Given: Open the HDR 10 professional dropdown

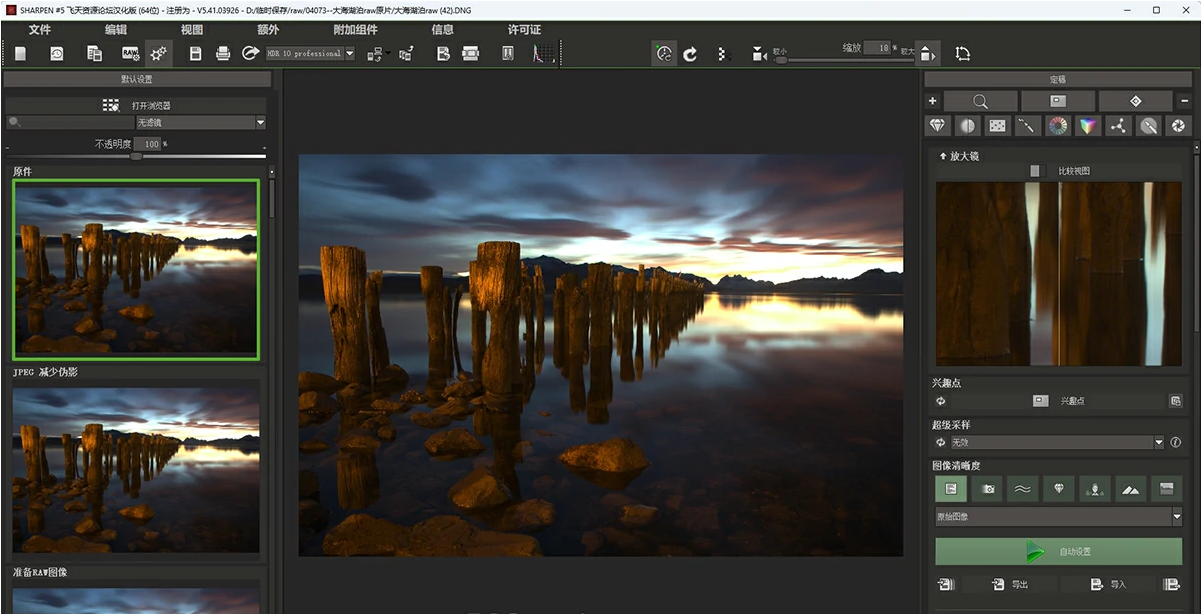Looking at the screenshot, I should (x=310, y=53).
